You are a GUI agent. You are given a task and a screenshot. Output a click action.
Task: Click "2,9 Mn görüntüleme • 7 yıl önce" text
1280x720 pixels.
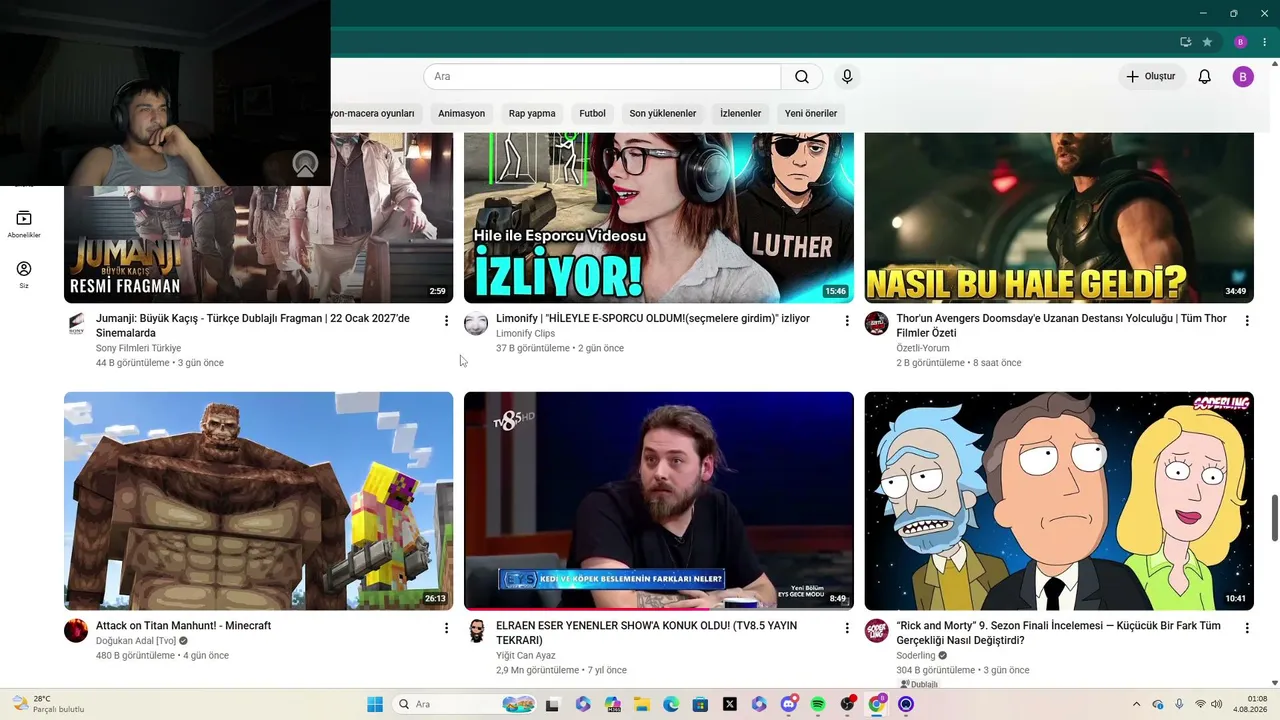coord(561,670)
